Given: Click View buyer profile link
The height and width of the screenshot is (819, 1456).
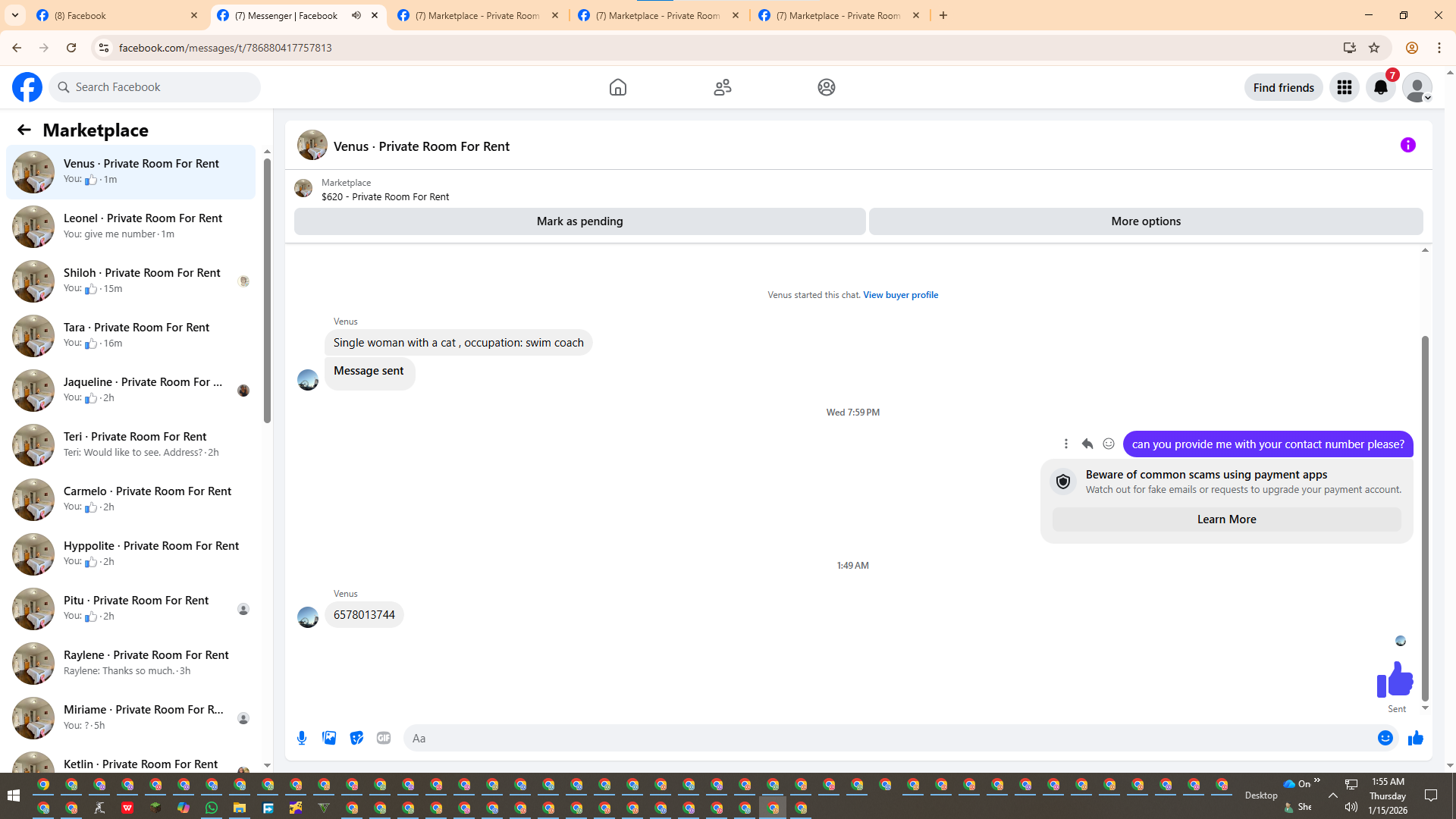Looking at the screenshot, I should pos(900,295).
